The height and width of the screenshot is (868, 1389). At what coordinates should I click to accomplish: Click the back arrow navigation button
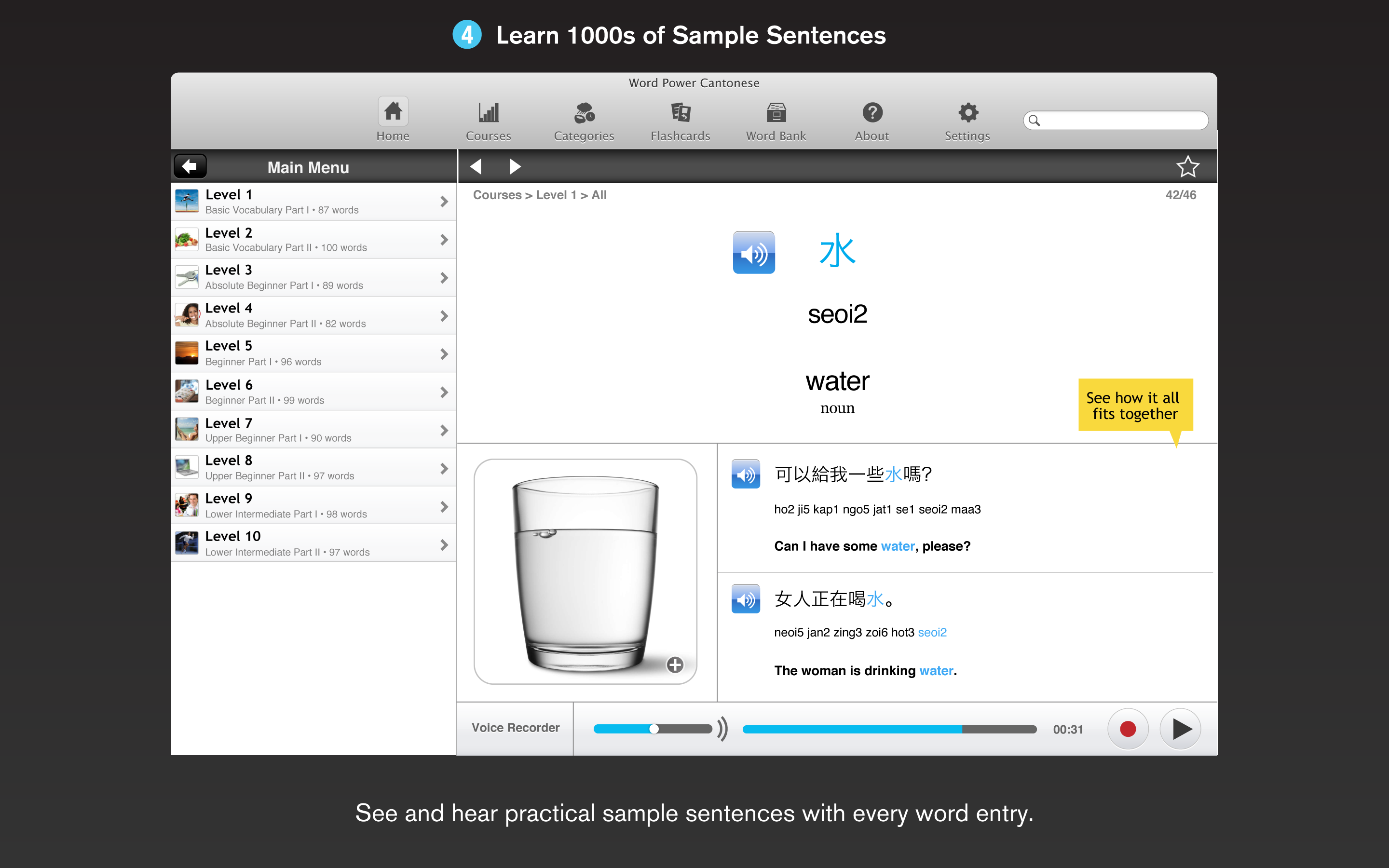[190, 167]
